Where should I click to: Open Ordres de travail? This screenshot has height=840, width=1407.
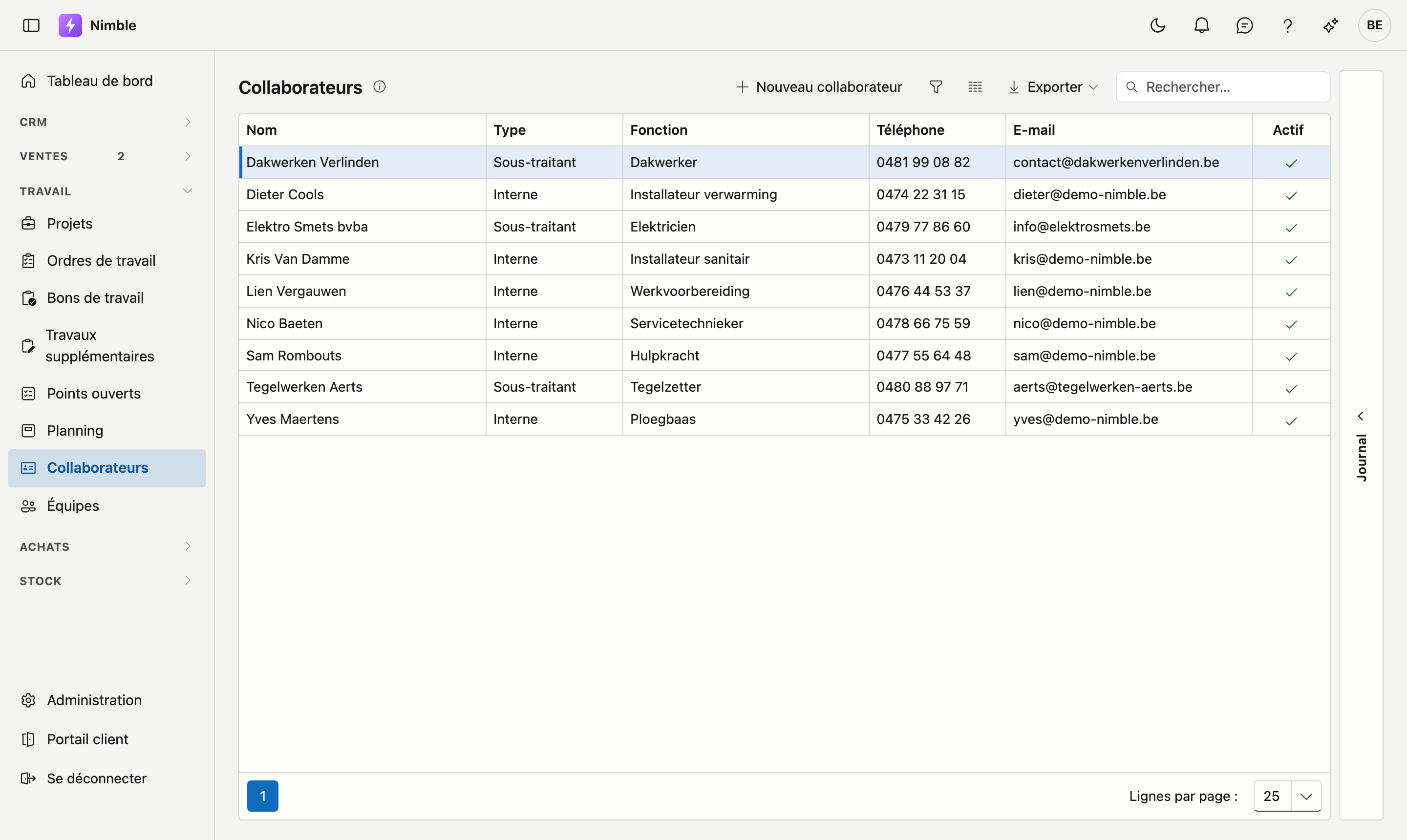pos(107,260)
